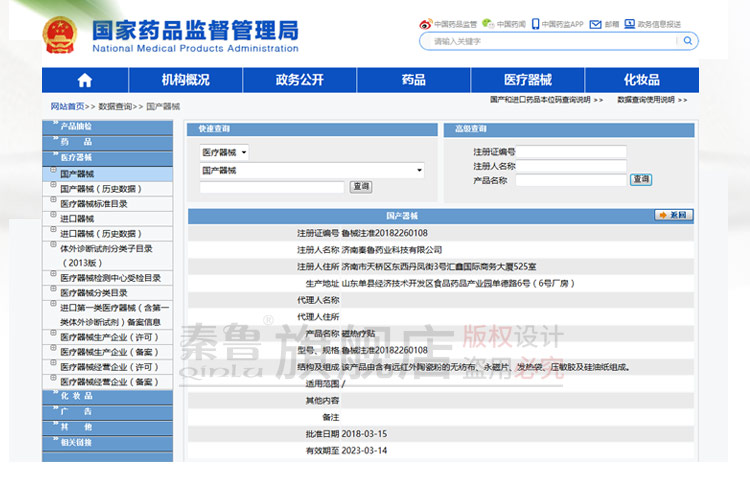Viewport: 750px width, 480px height.
Task: Expand the 产品抽检 sidebar section
Action: (108, 127)
